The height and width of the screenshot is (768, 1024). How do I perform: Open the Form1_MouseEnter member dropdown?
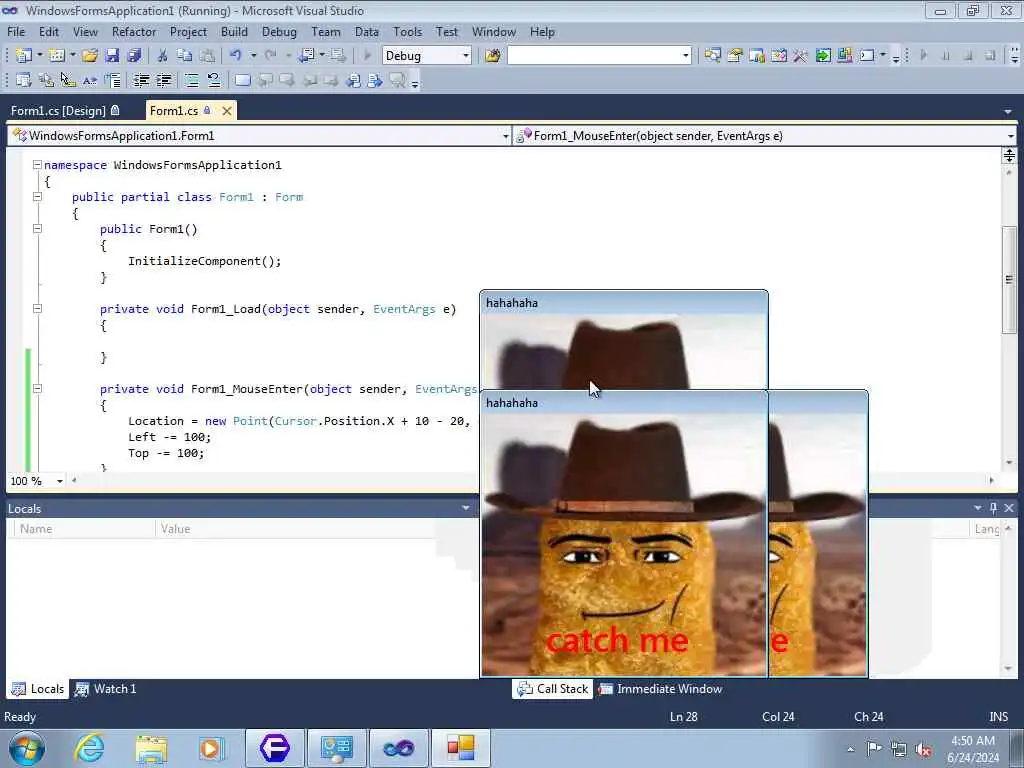(x=1011, y=136)
